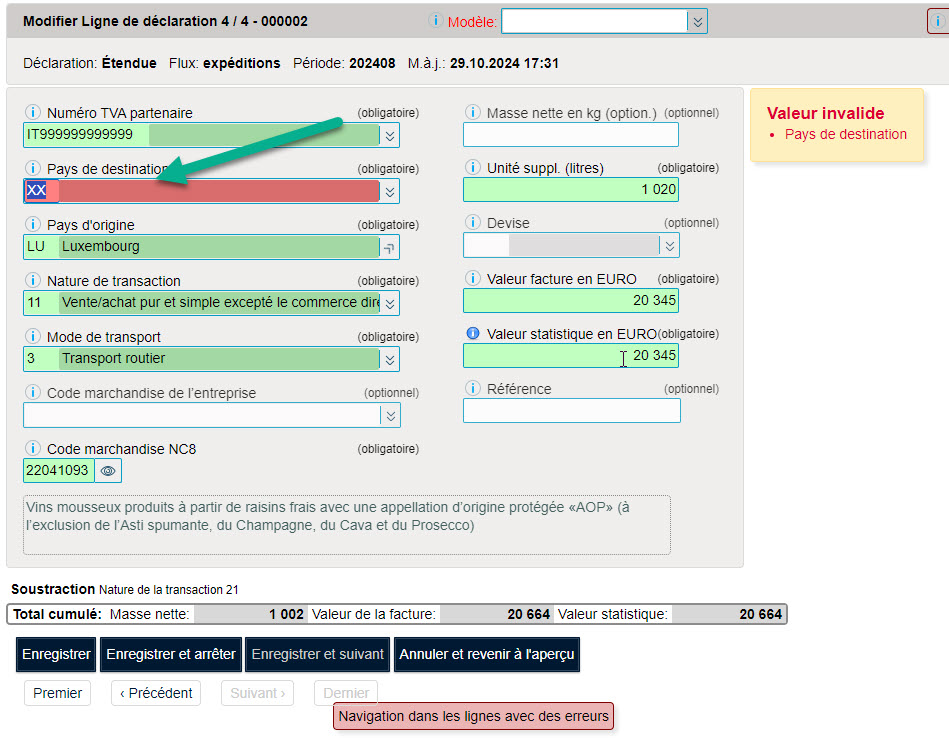
Task: Open Nature de transaction dropdown
Action: point(390,303)
